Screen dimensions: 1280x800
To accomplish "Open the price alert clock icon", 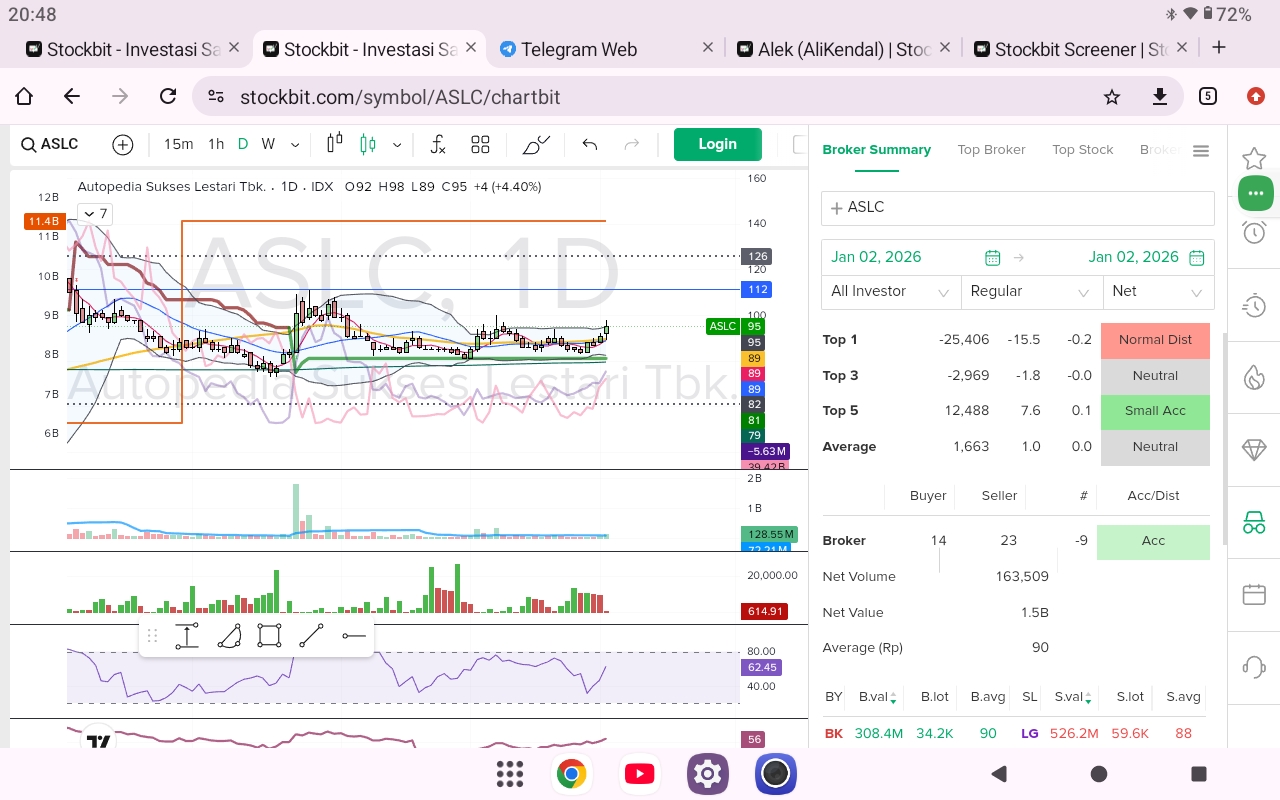I will click(1254, 233).
